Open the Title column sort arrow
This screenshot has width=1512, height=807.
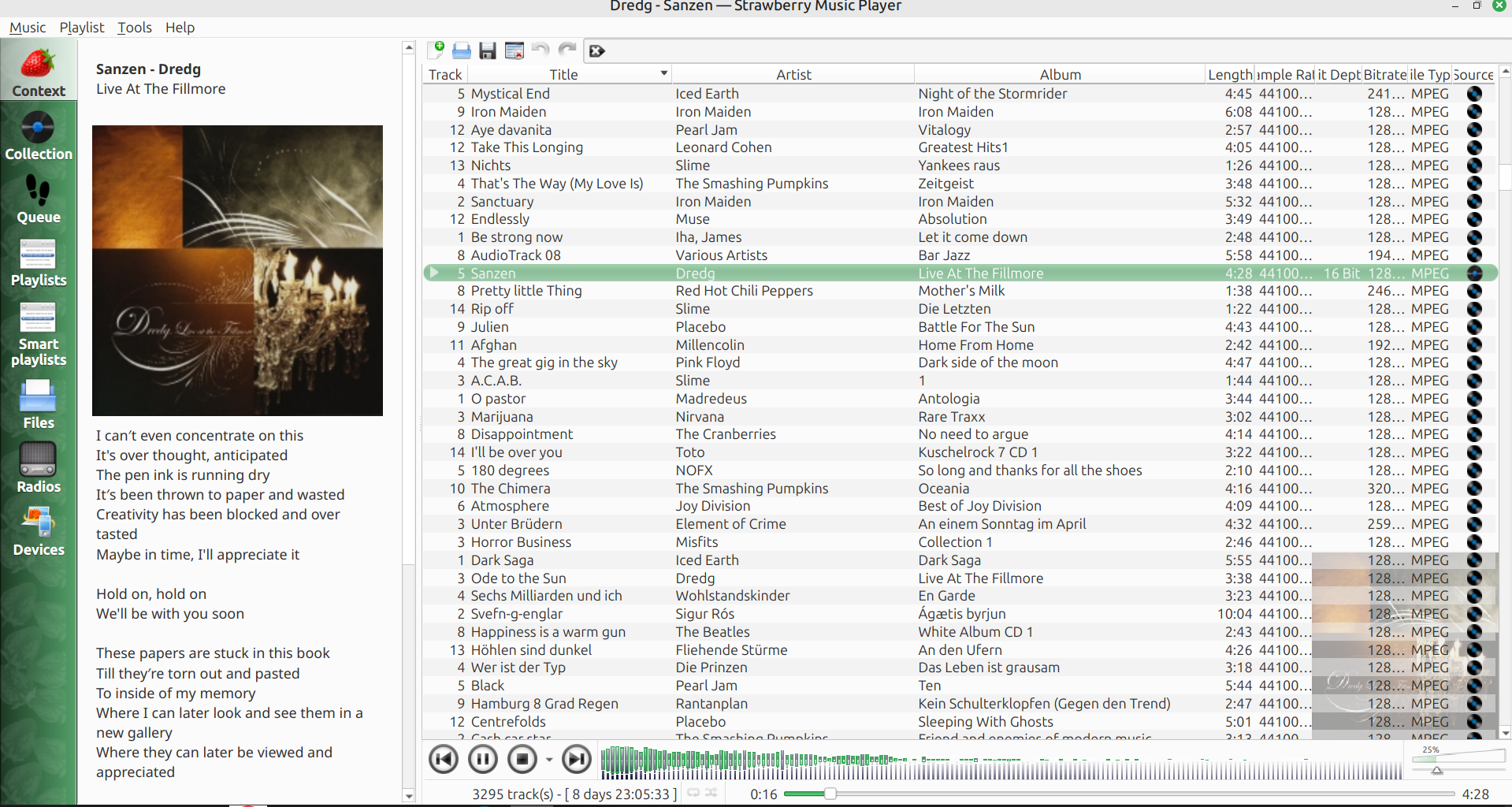pos(664,73)
